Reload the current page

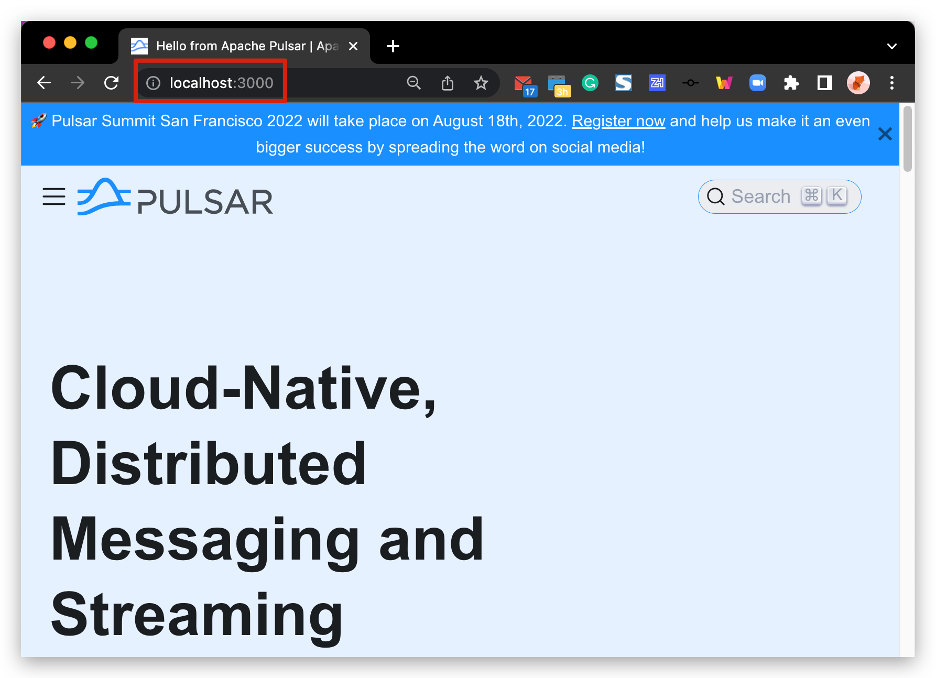(111, 84)
